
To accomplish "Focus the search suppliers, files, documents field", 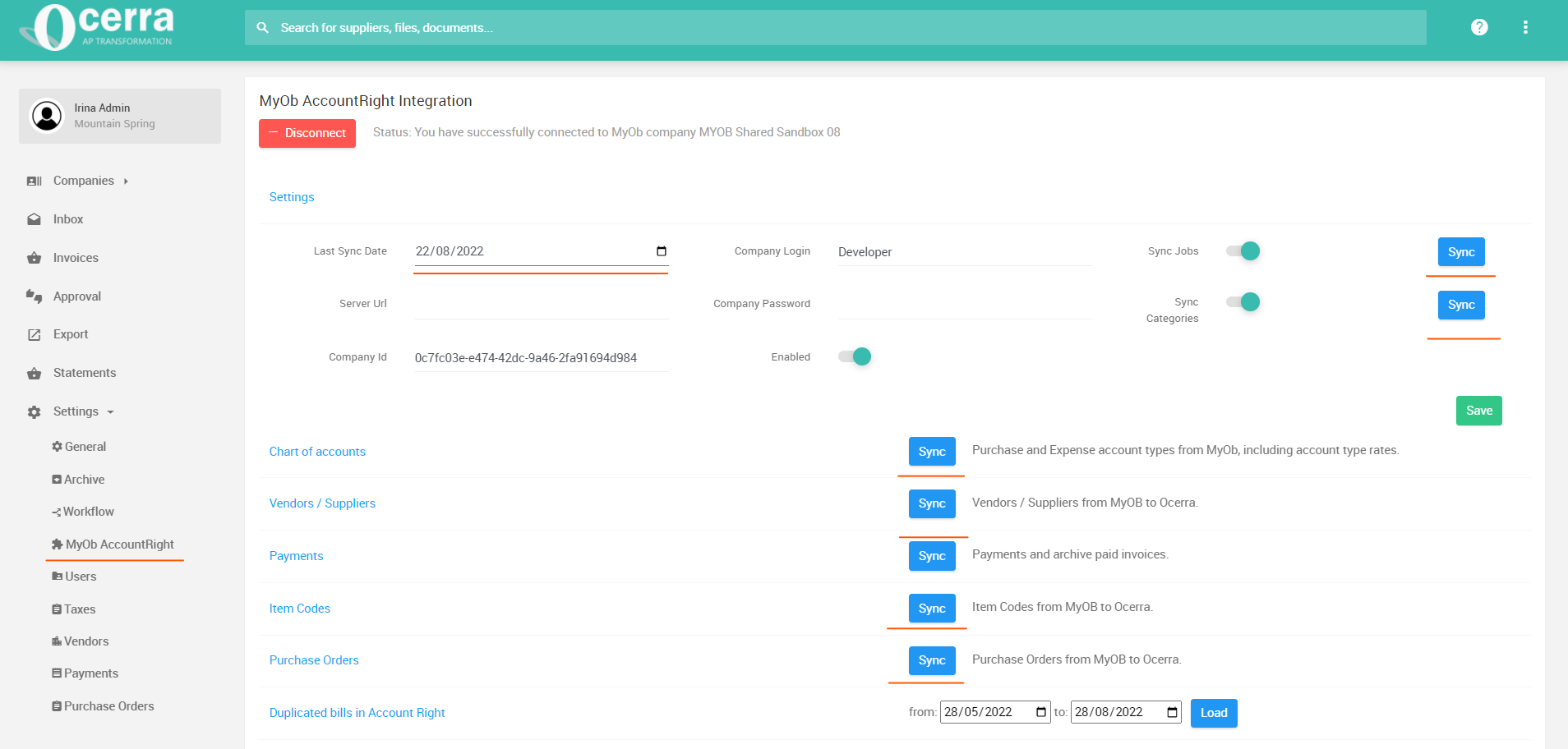I will 836,28.
